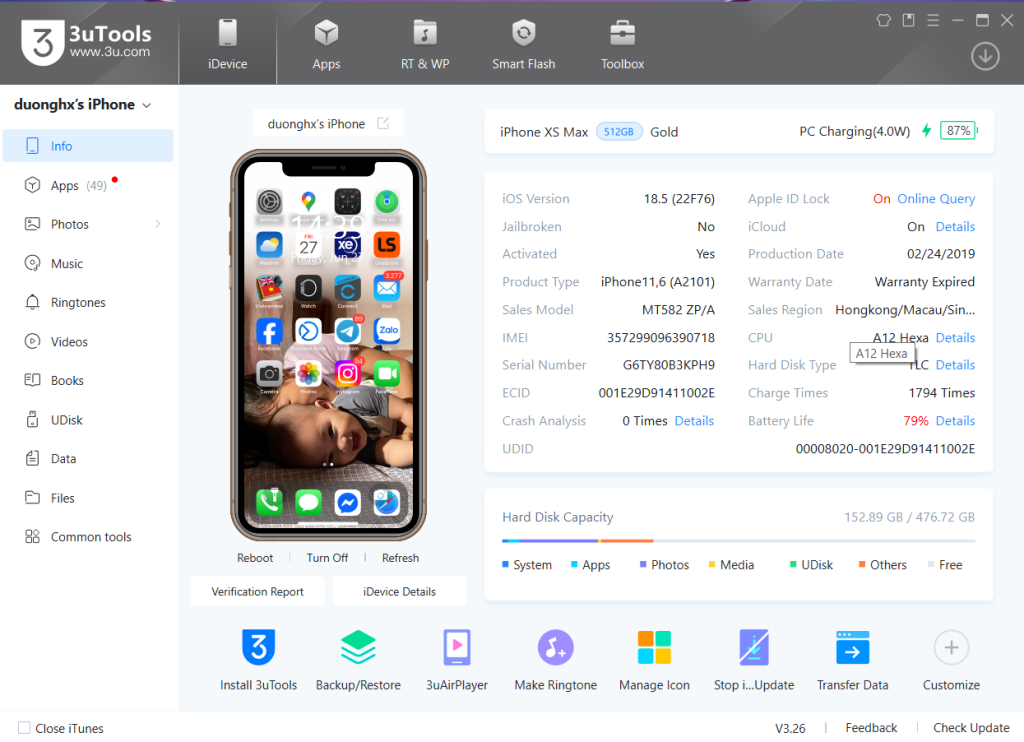Click the 512GB storage badge
Viewport: 1024px width, 742px height.
click(618, 131)
